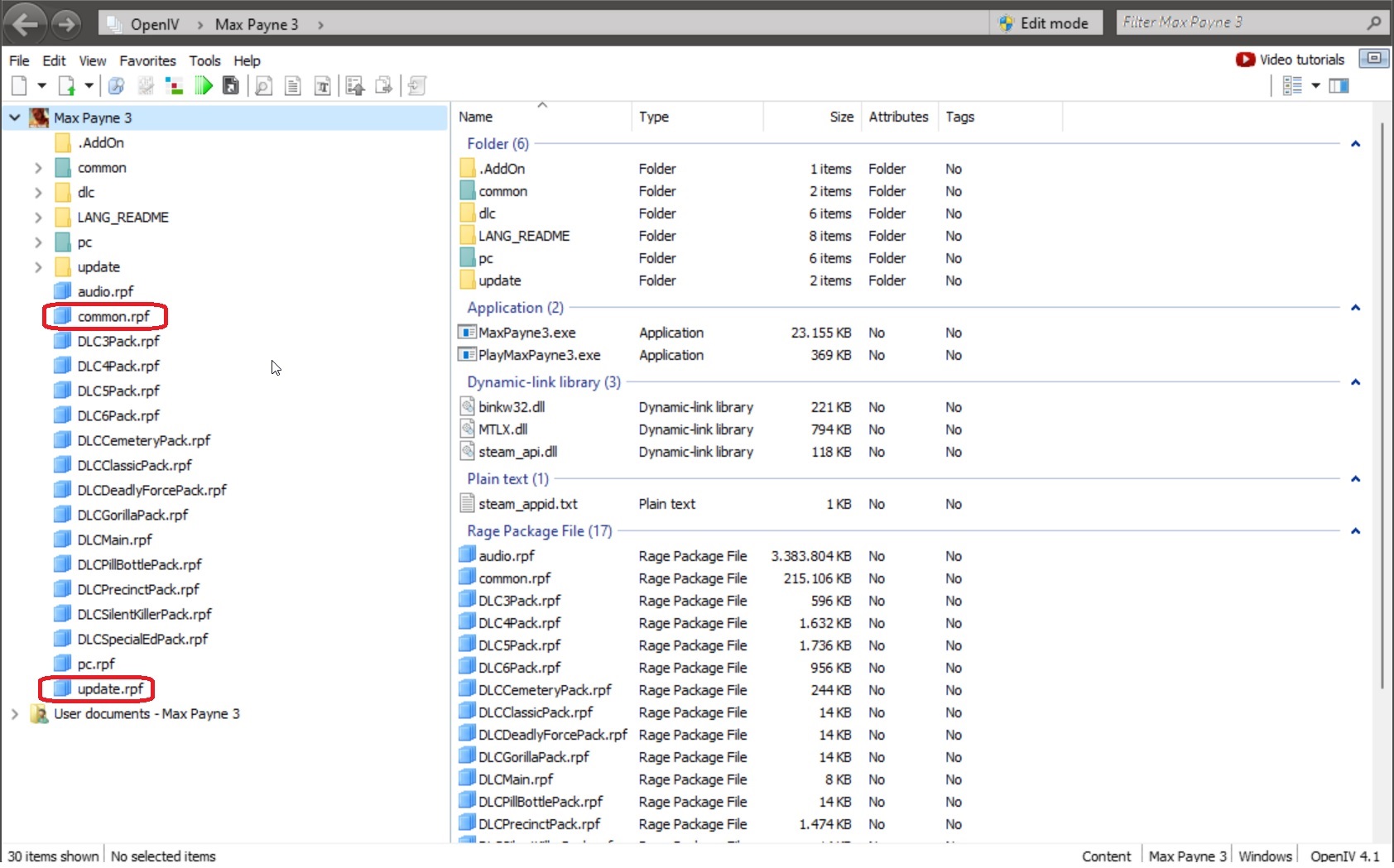Open the File menu
The height and width of the screenshot is (868, 1394).
click(19, 60)
